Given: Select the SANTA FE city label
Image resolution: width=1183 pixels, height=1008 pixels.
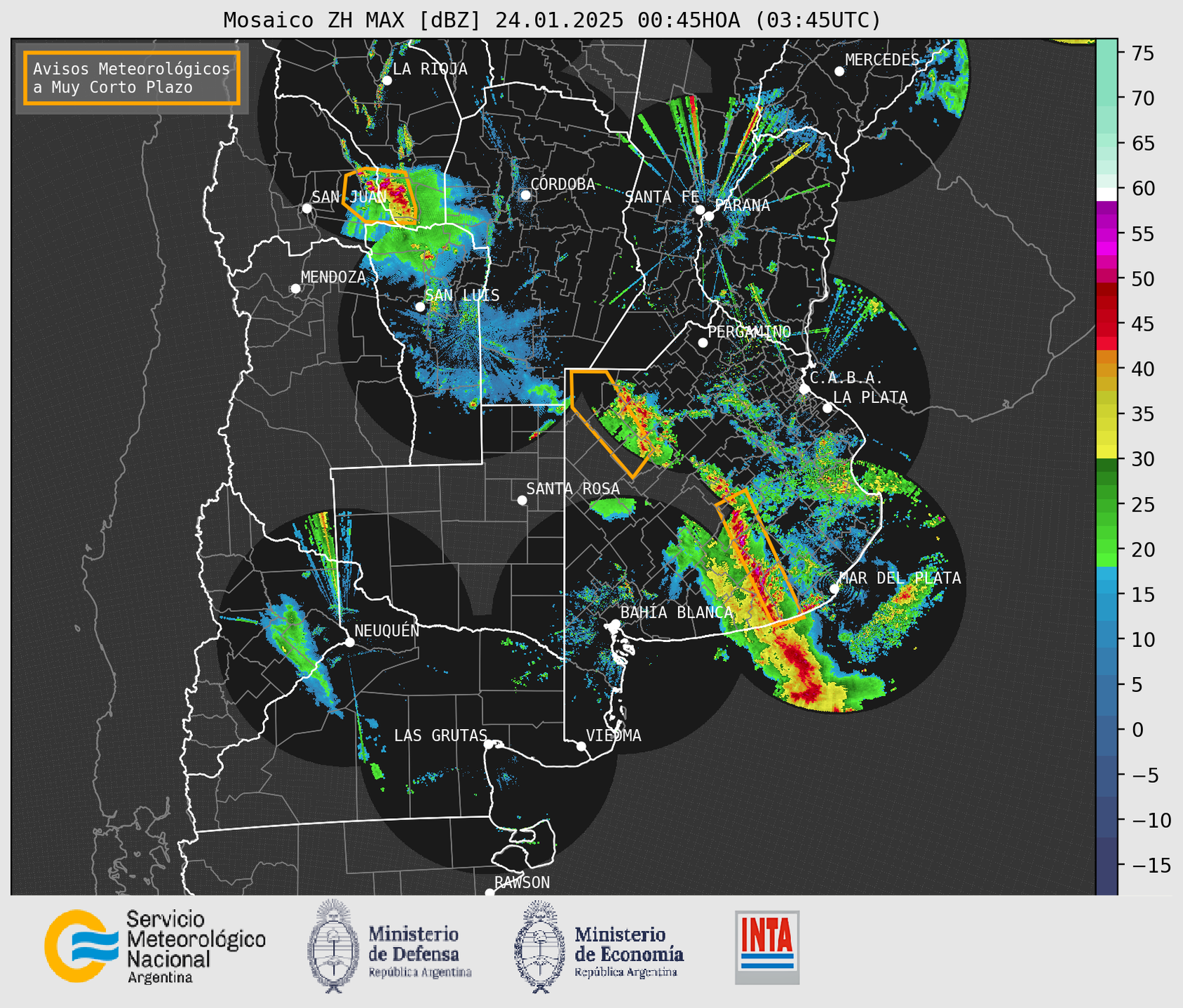Looking at the screenshot, I should click(x=662, y=197).
